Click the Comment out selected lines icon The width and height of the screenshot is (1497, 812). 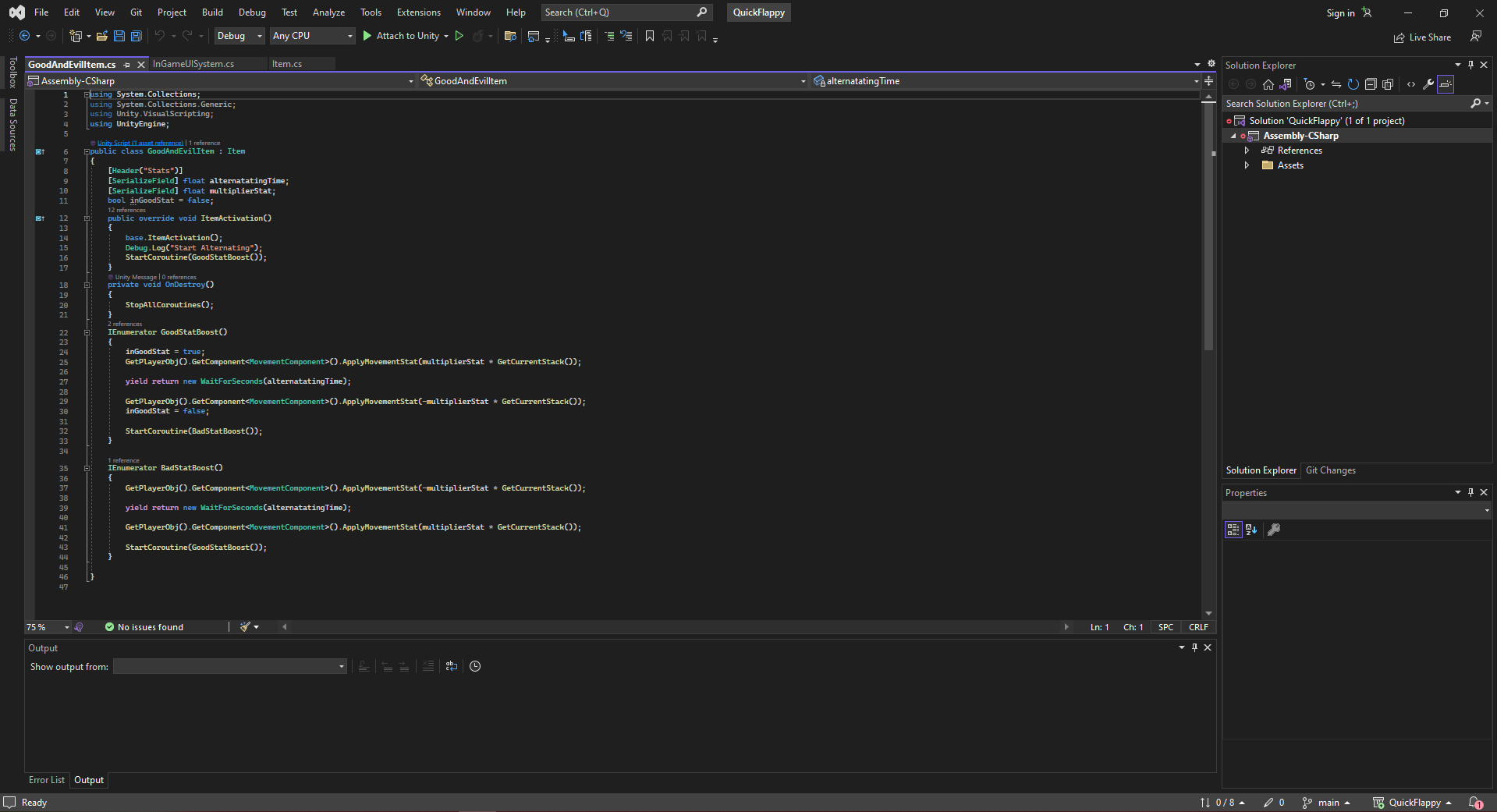[609, 36]
